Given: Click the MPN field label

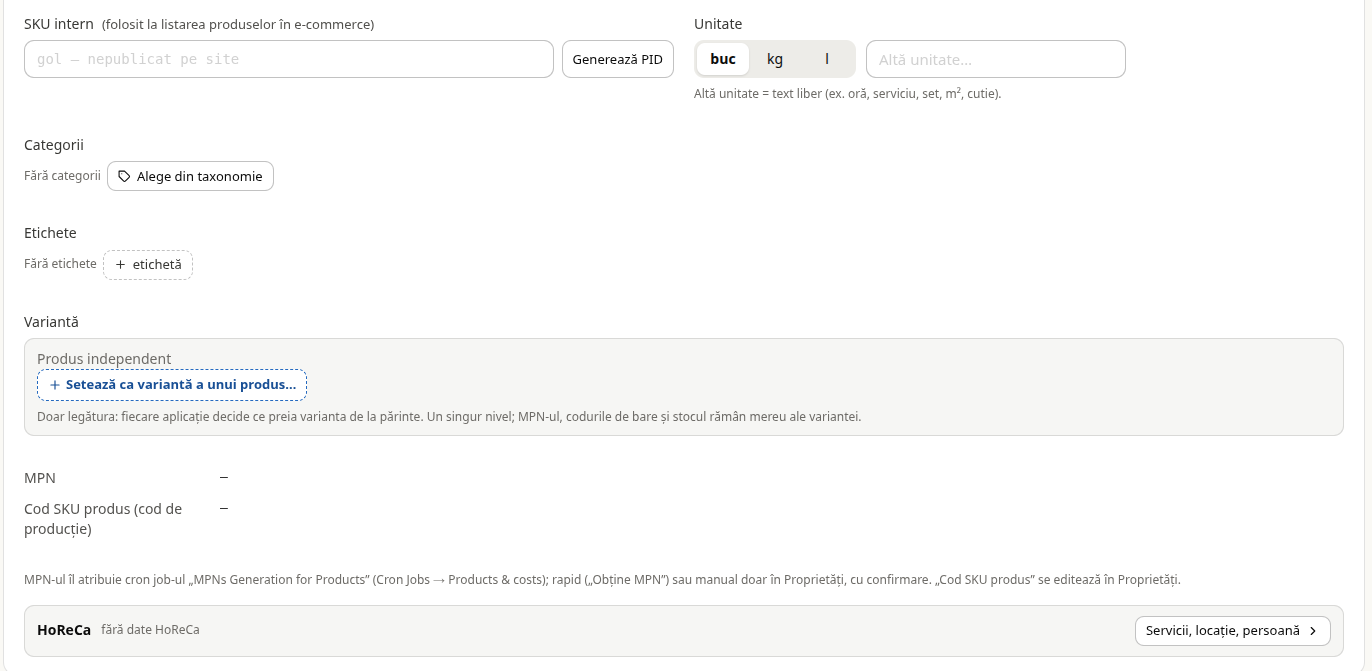Looking at the screenshot, I should [40, 478].
